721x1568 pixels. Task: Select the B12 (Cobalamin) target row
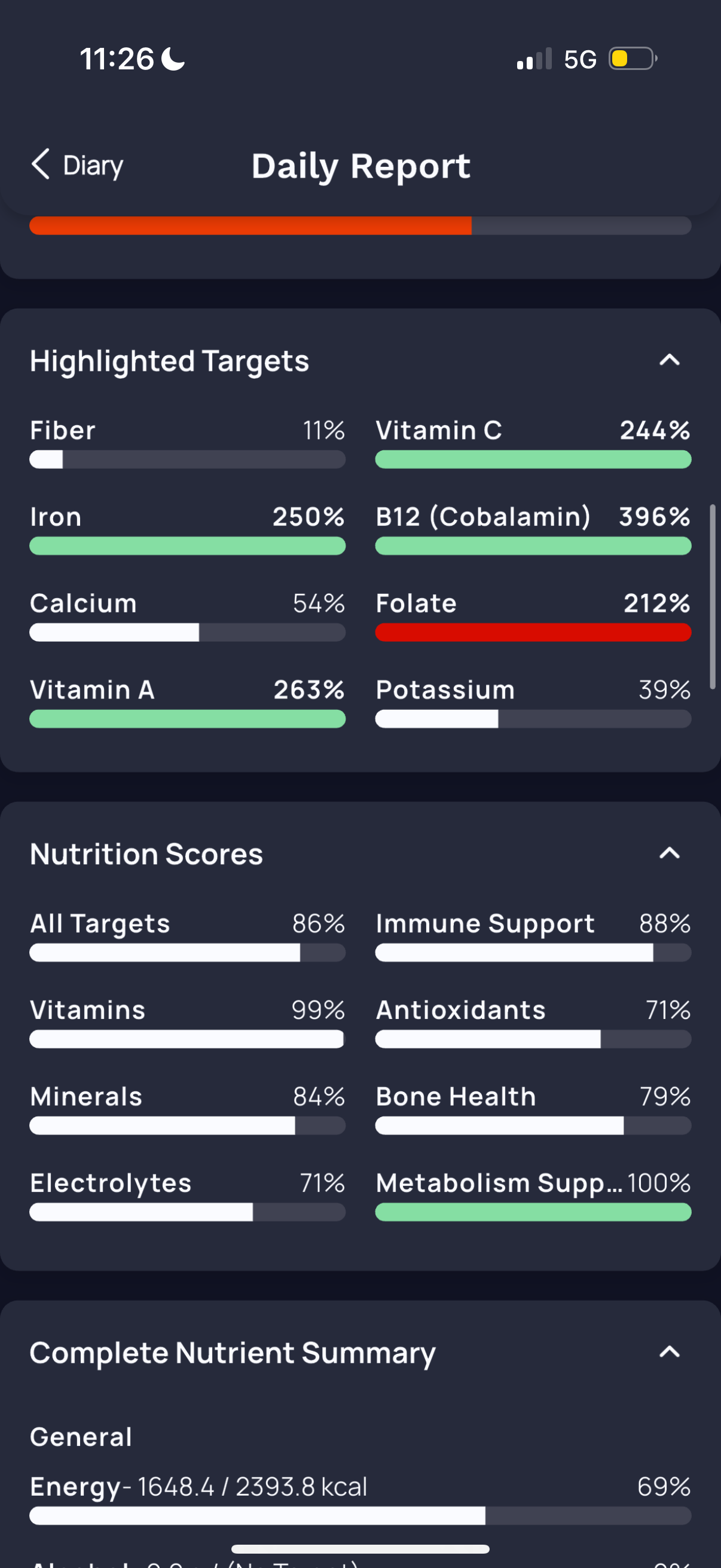click(533, 529)
